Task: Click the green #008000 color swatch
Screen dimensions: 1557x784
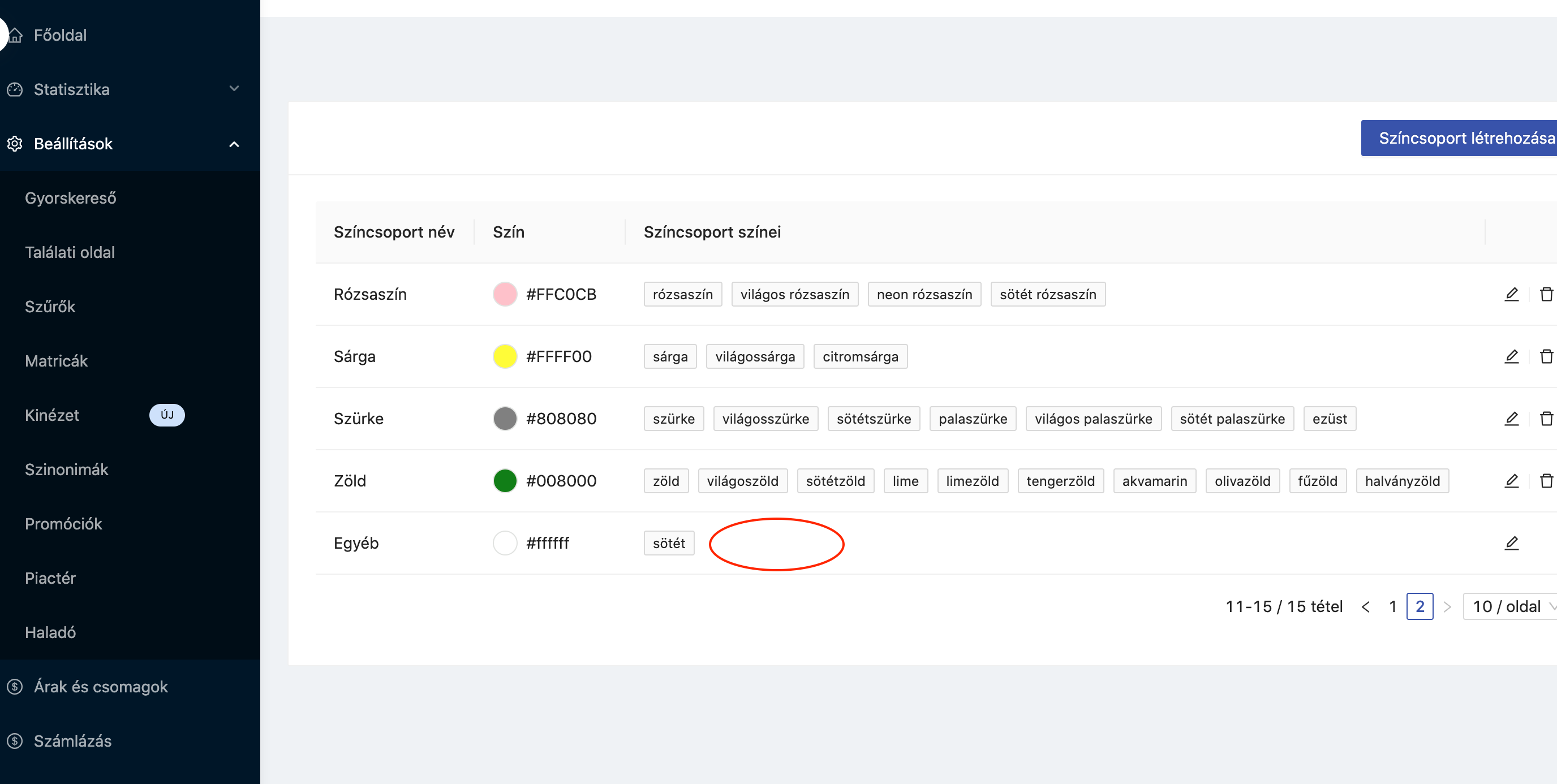Action: pos(505,481)
